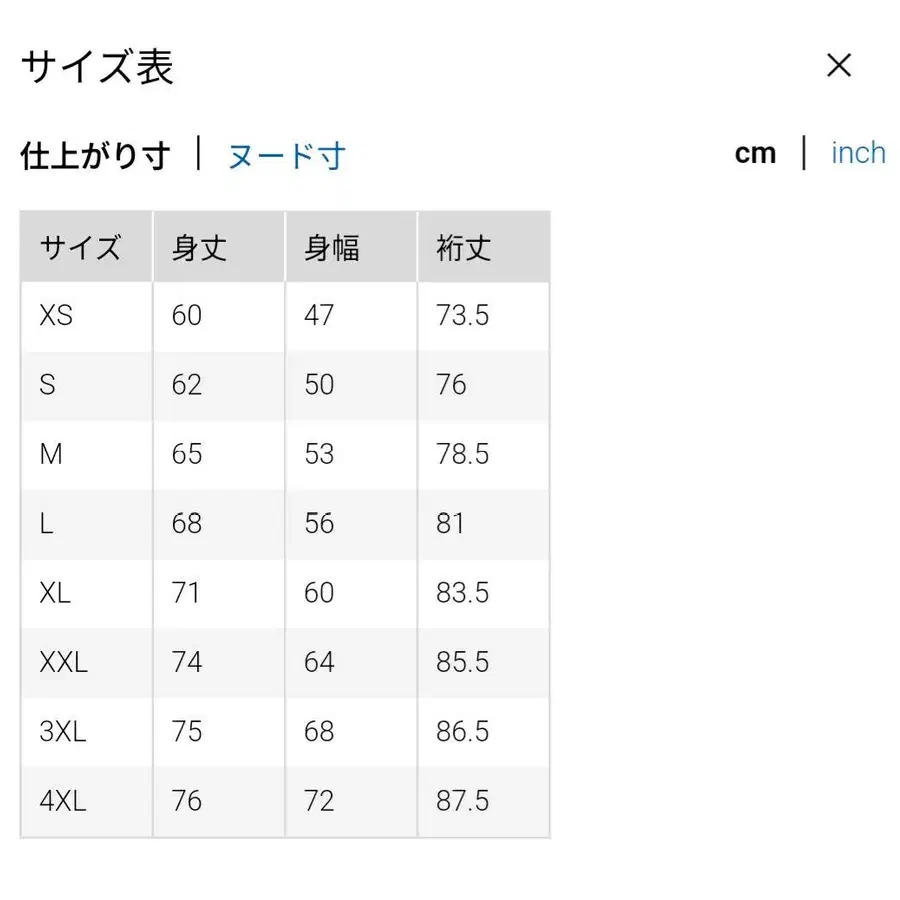Click the 裄丈 value 87.5 for size 4XL
Screen dimensions: 900x900
[462, 800]
